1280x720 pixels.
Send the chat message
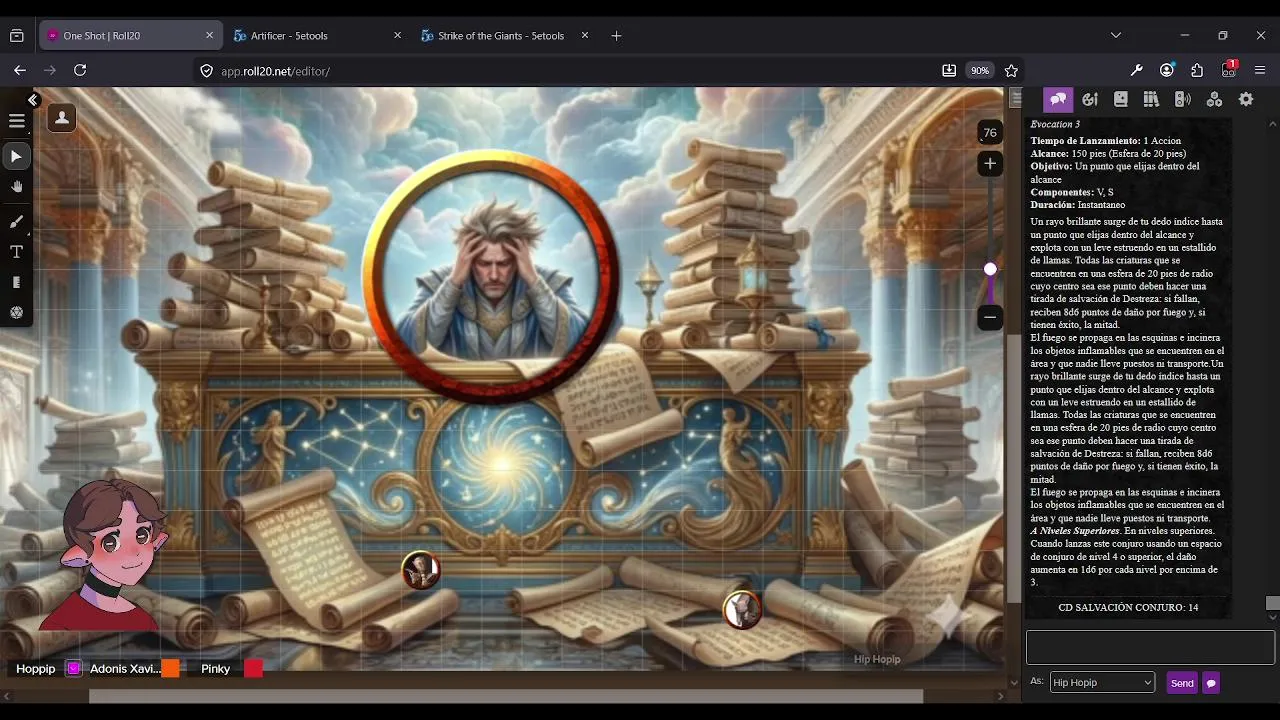pyautogui.click(x=1182, y=683)
